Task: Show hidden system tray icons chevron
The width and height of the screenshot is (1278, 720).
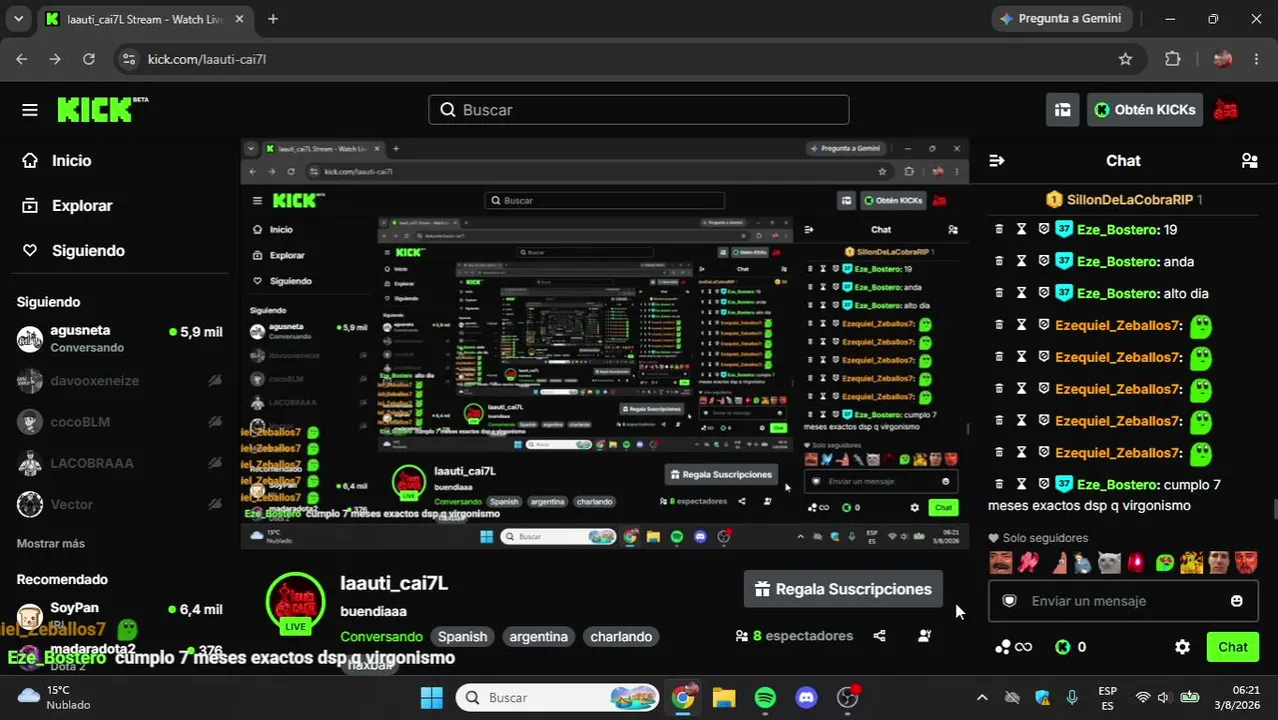Action: pos(982,697)
